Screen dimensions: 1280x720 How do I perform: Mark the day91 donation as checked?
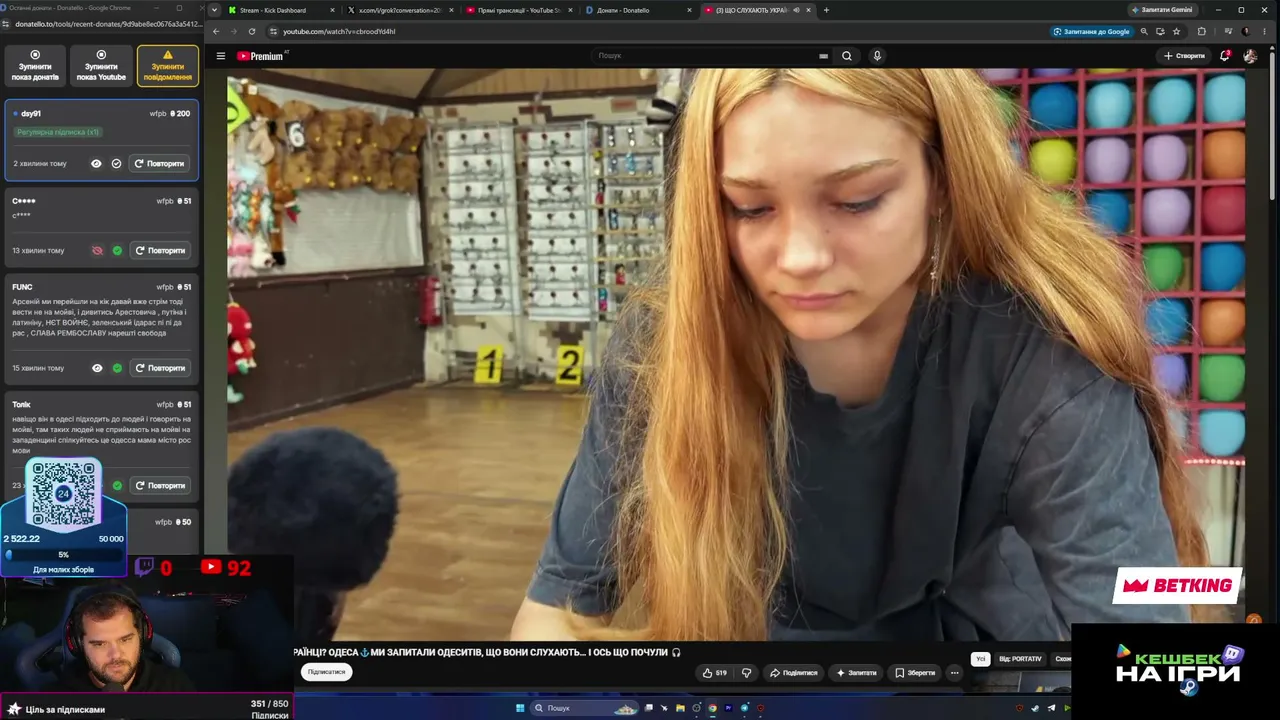coord(116,163)
